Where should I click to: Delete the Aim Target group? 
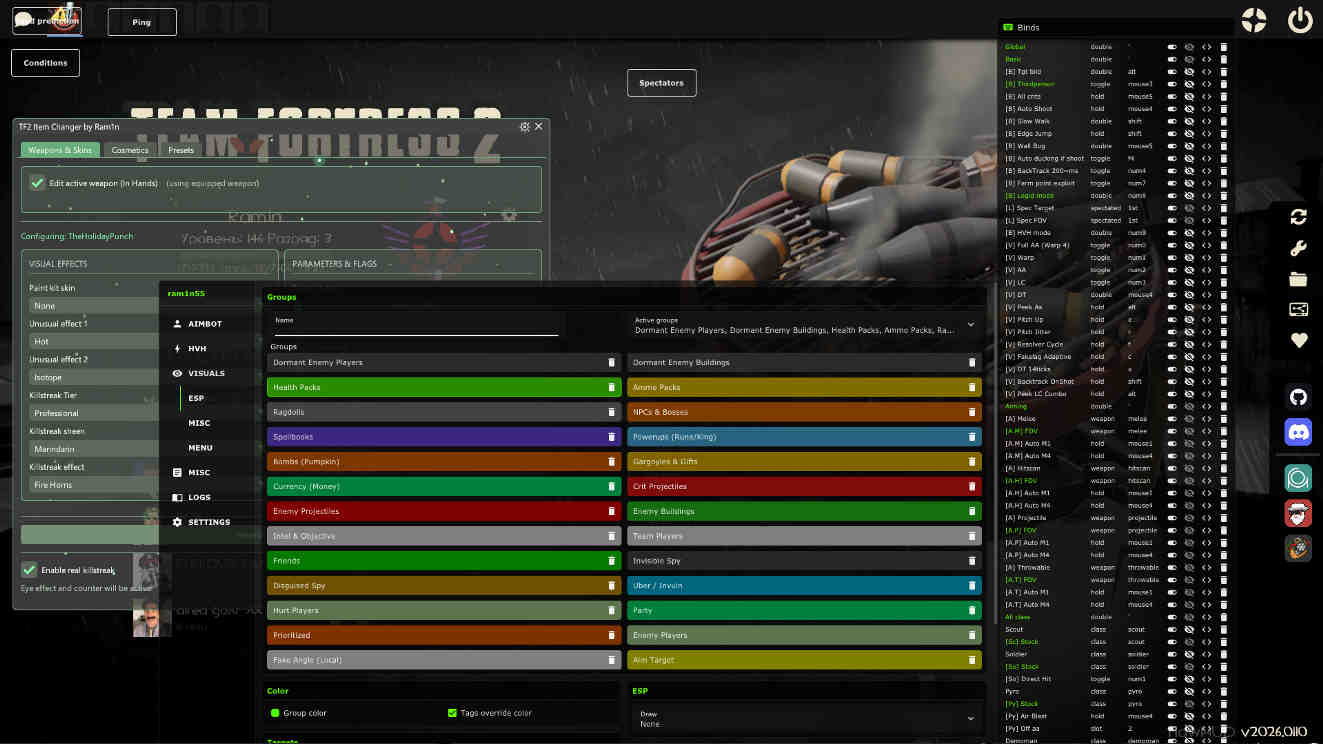[971, 660]
